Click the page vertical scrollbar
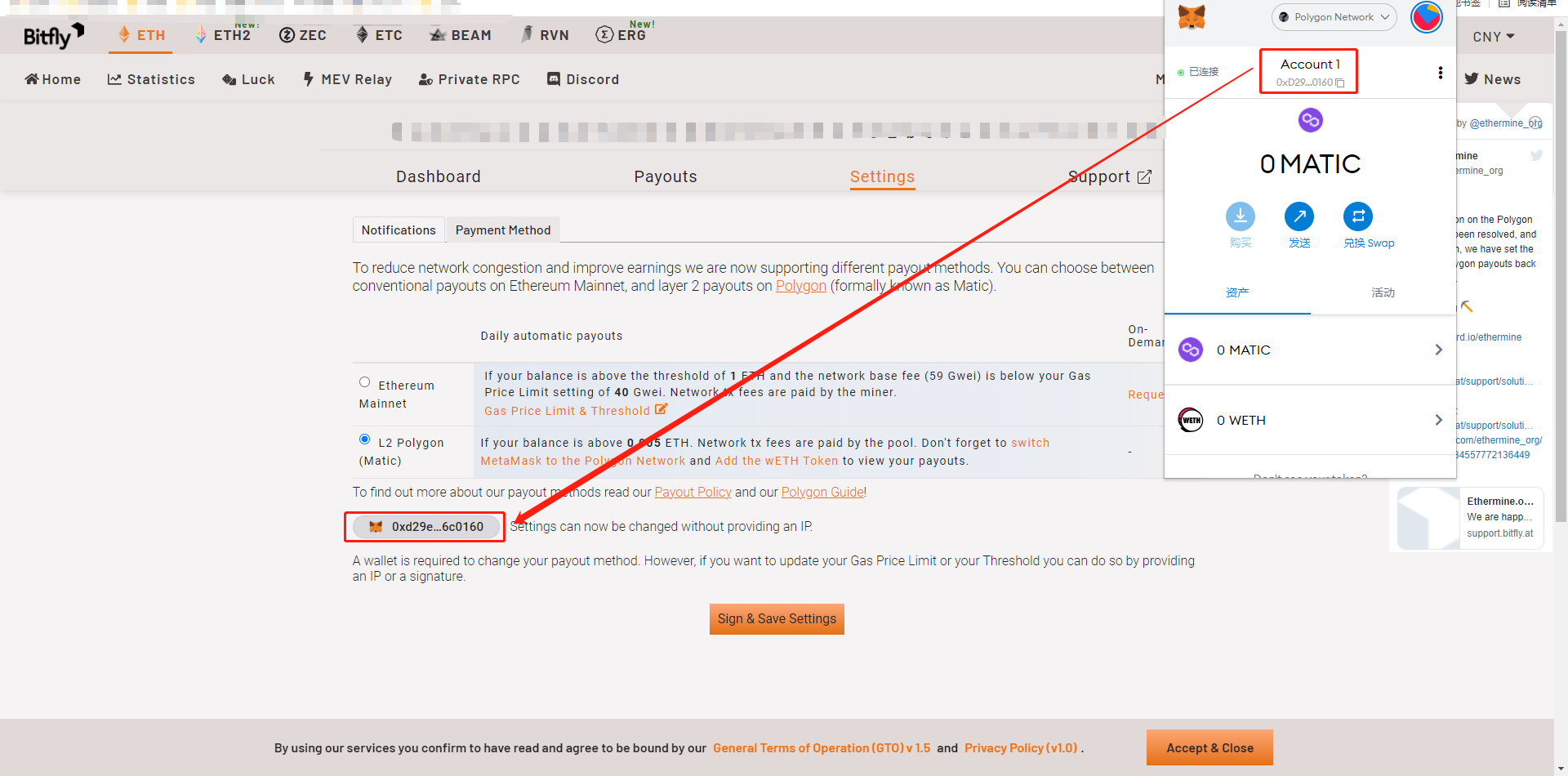Image resolution: width=1568 pixels, height=776 pixels. point(1561,278)
